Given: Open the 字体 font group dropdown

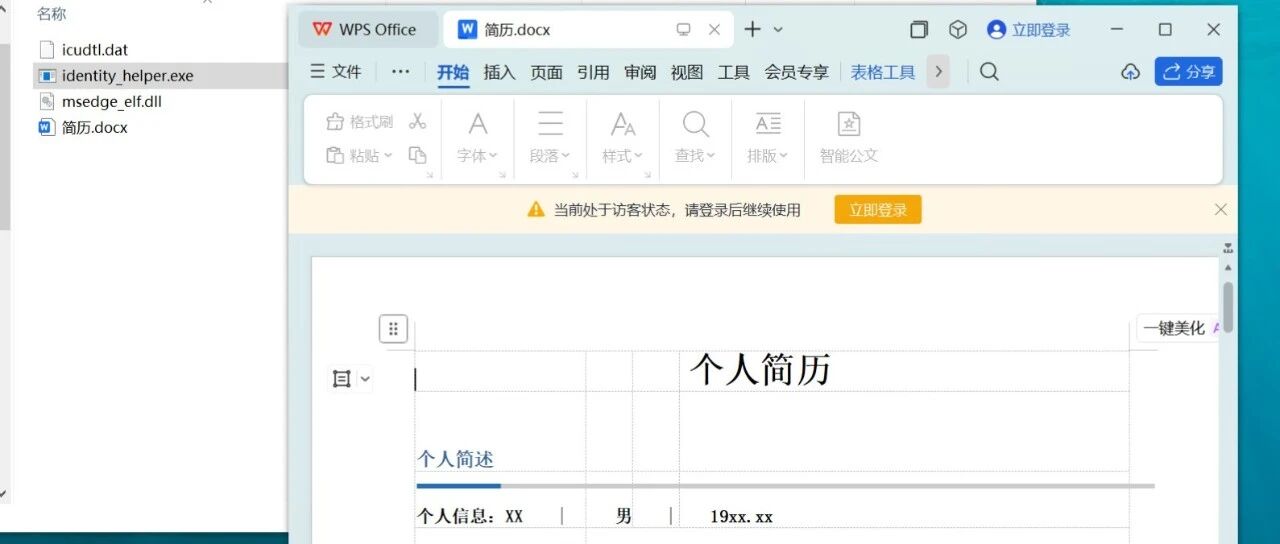Looking at the screenshot, I should 478,156.
